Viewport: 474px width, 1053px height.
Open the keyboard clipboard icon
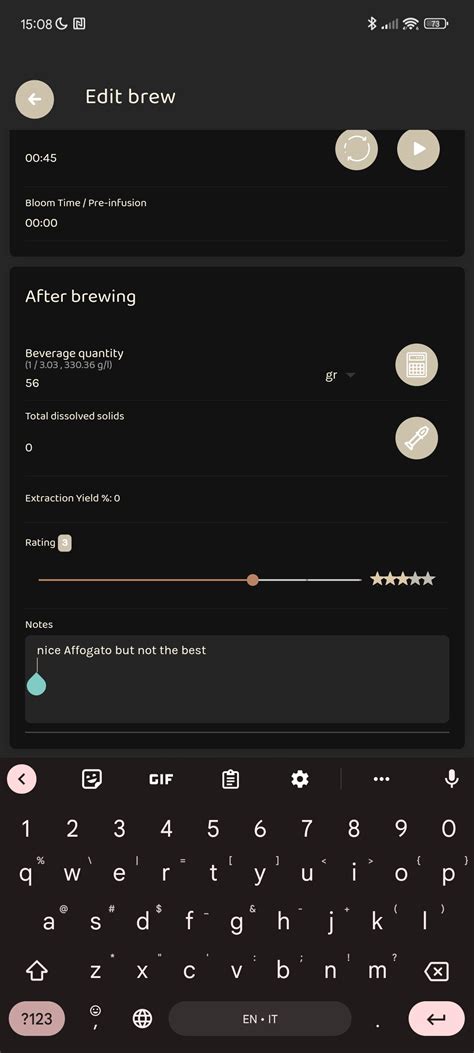click(x=230, y=779)
